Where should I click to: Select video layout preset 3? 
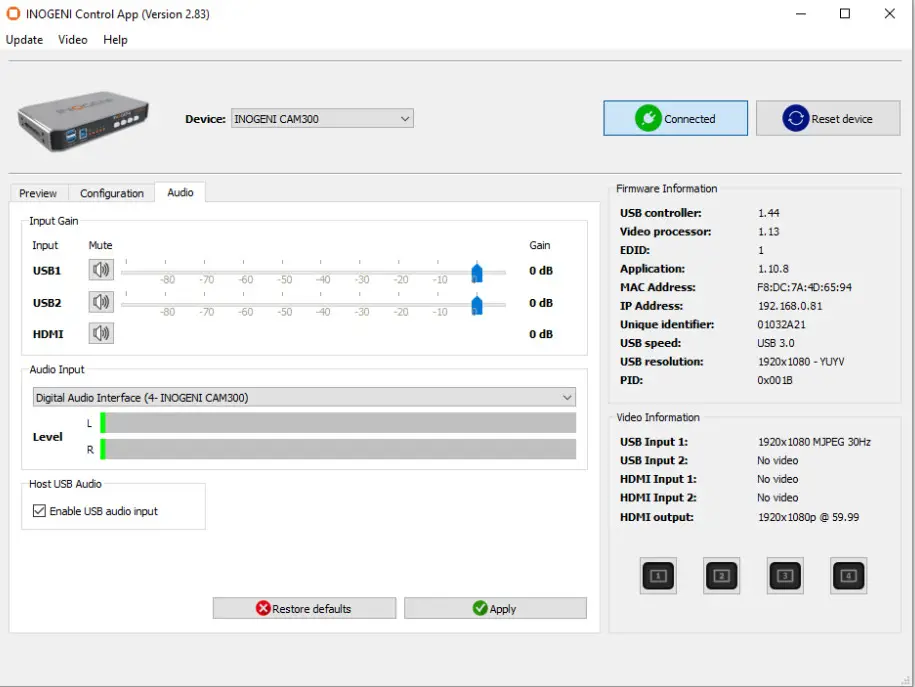click(x=784, y=575)
